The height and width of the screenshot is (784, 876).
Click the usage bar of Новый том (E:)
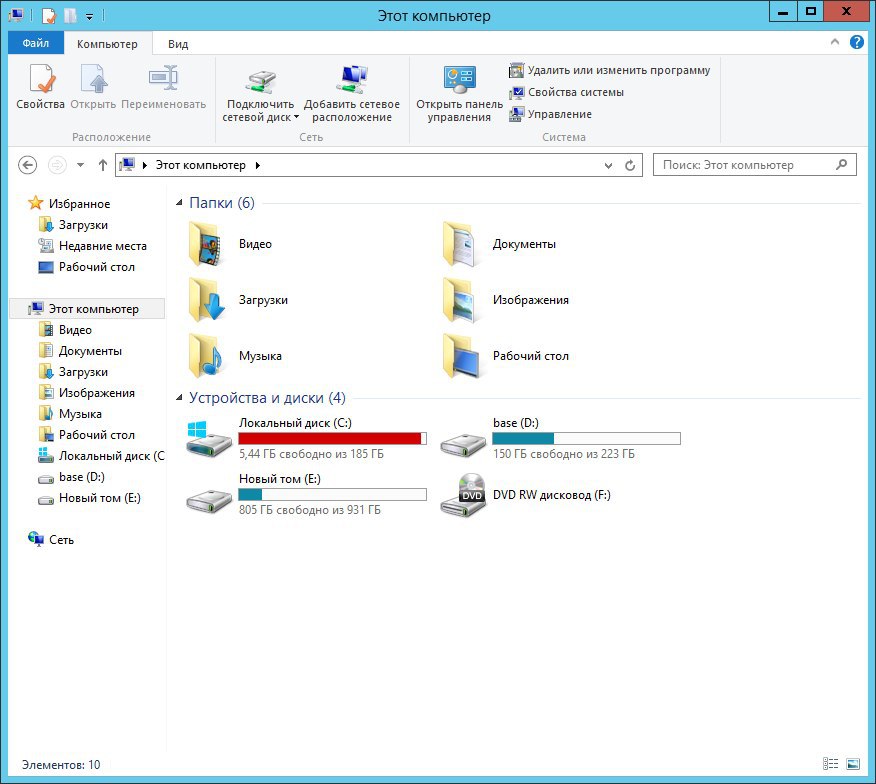(332, 495)
